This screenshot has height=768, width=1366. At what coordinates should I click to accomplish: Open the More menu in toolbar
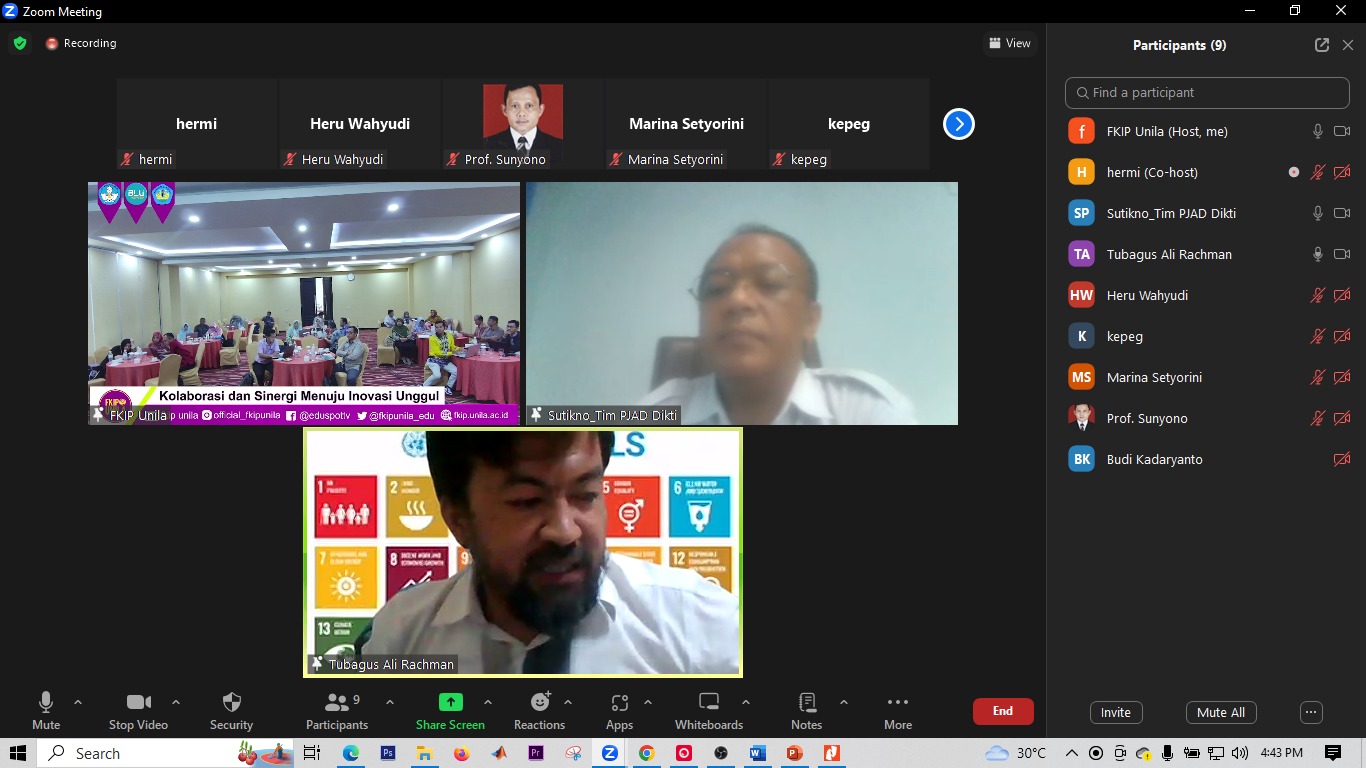pos(897,710)
